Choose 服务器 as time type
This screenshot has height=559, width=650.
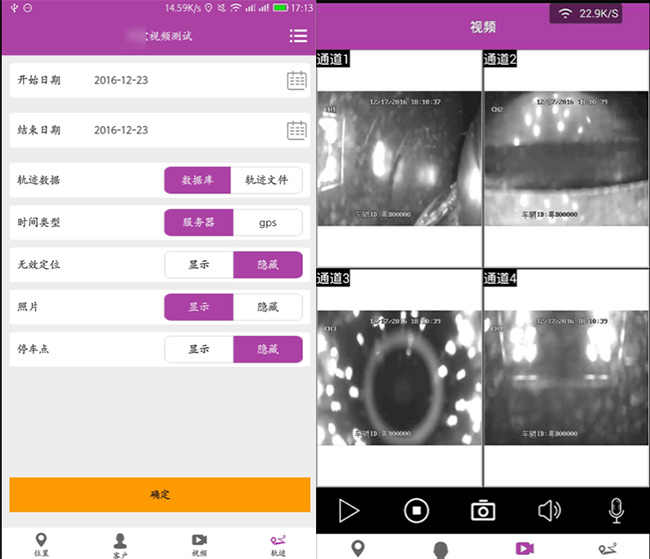coord(198,222)
